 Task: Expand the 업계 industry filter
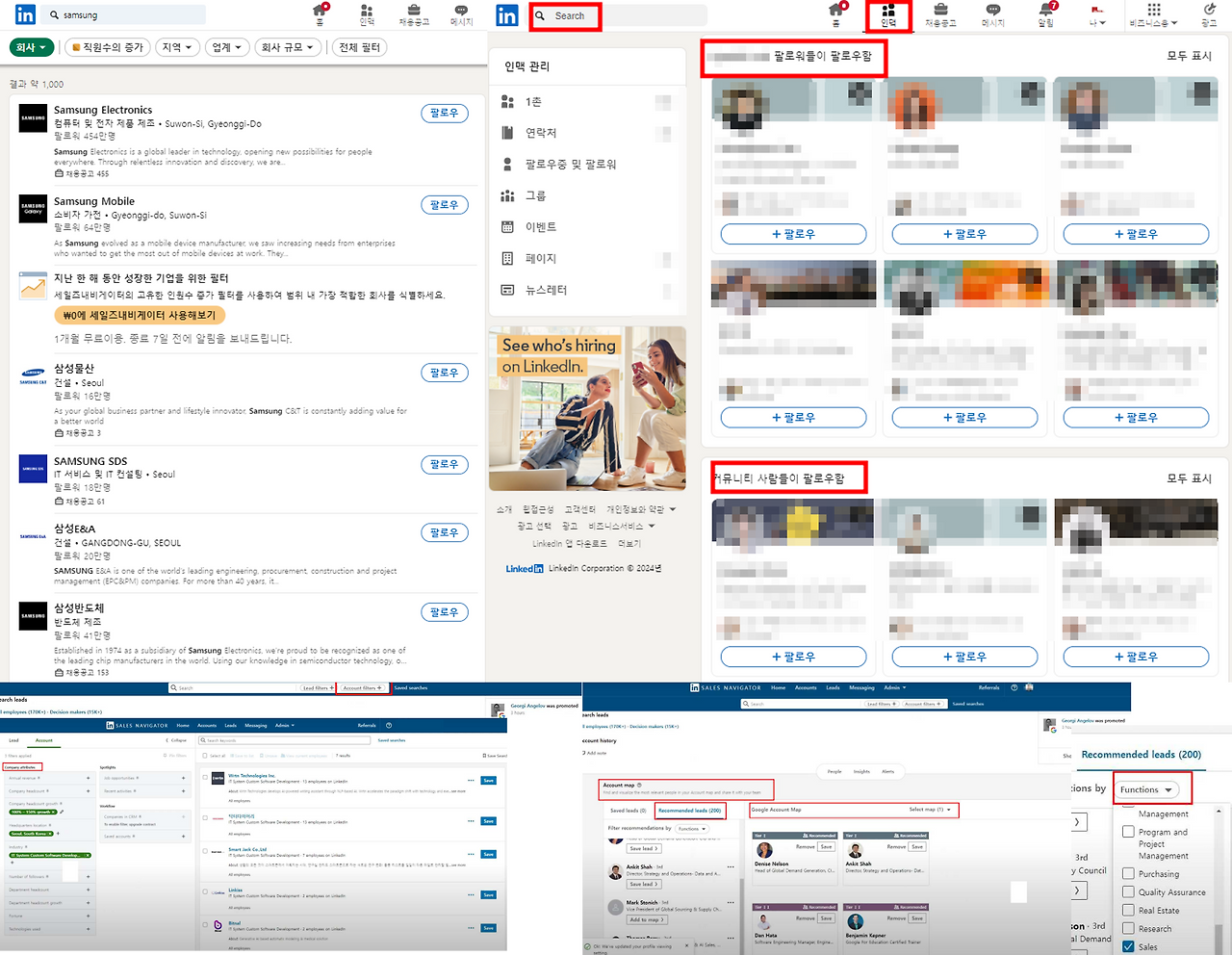(227, 47)
